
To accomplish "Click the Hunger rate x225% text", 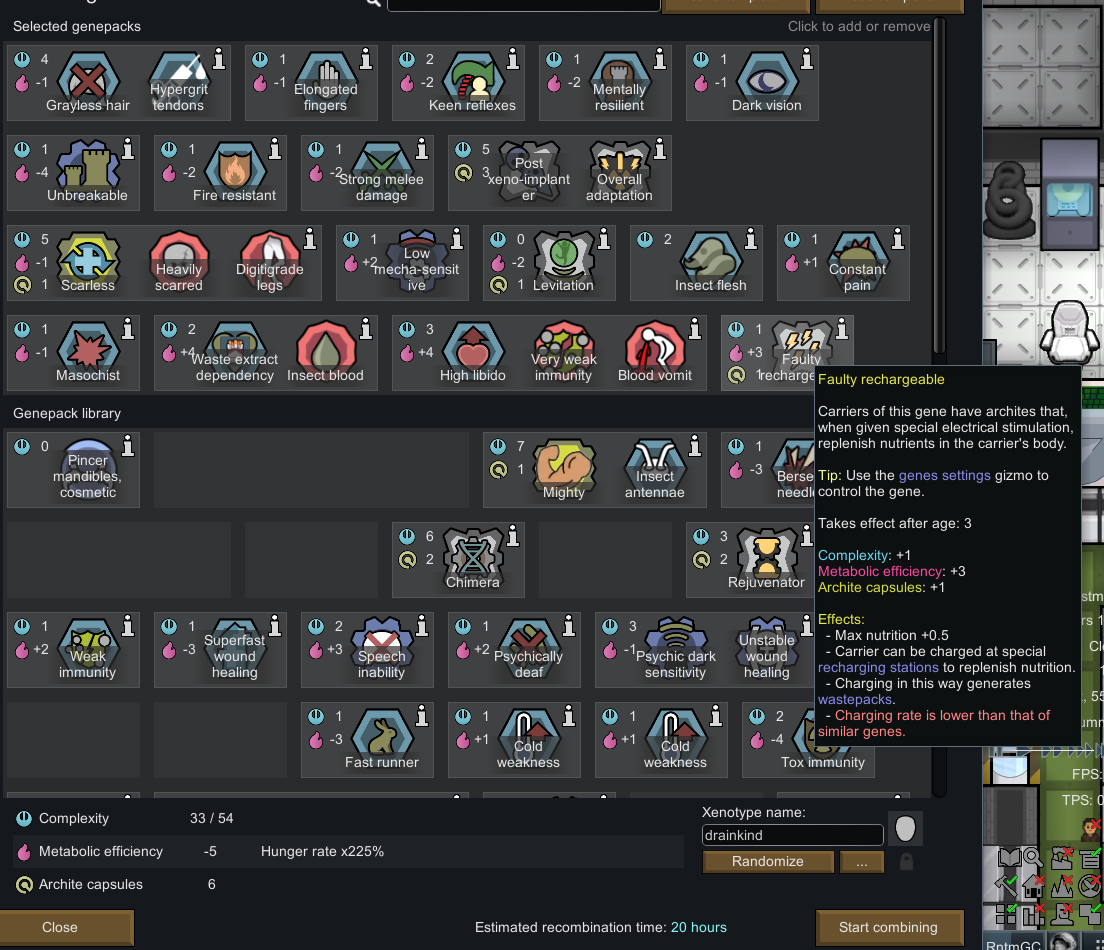I will coord(322,851).
